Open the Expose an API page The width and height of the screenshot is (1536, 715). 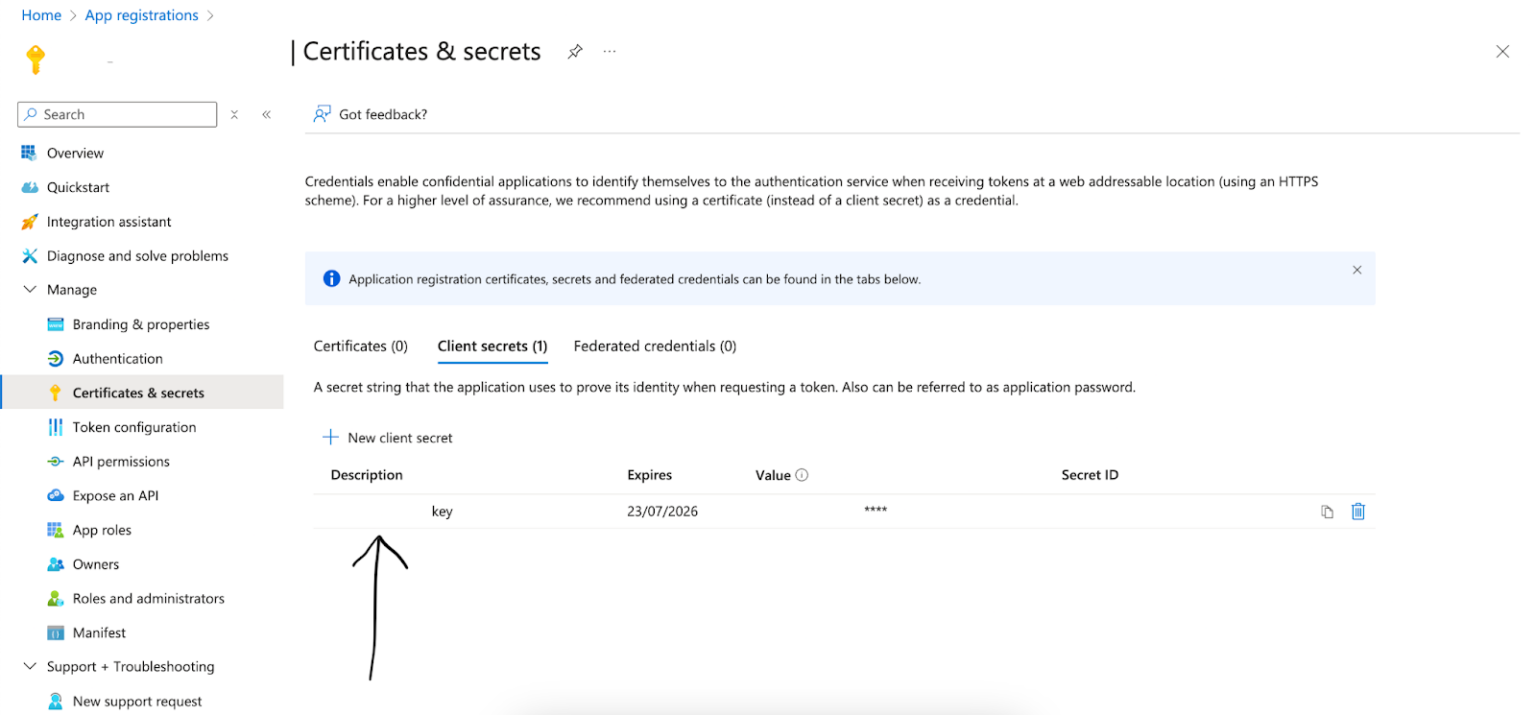(55, 495)
